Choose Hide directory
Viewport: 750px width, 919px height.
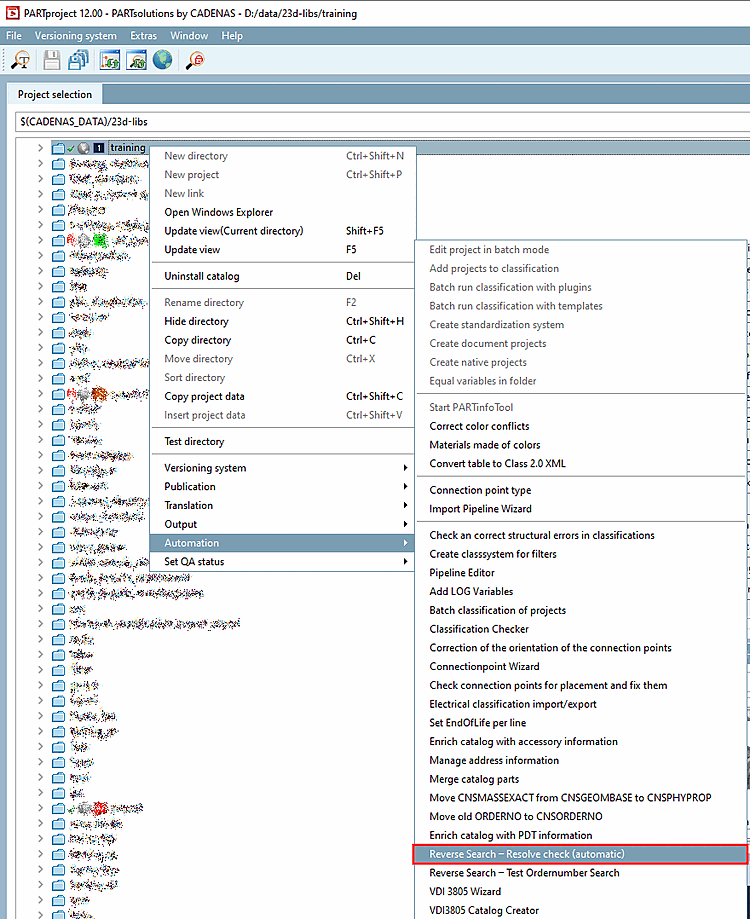[282, 321]
